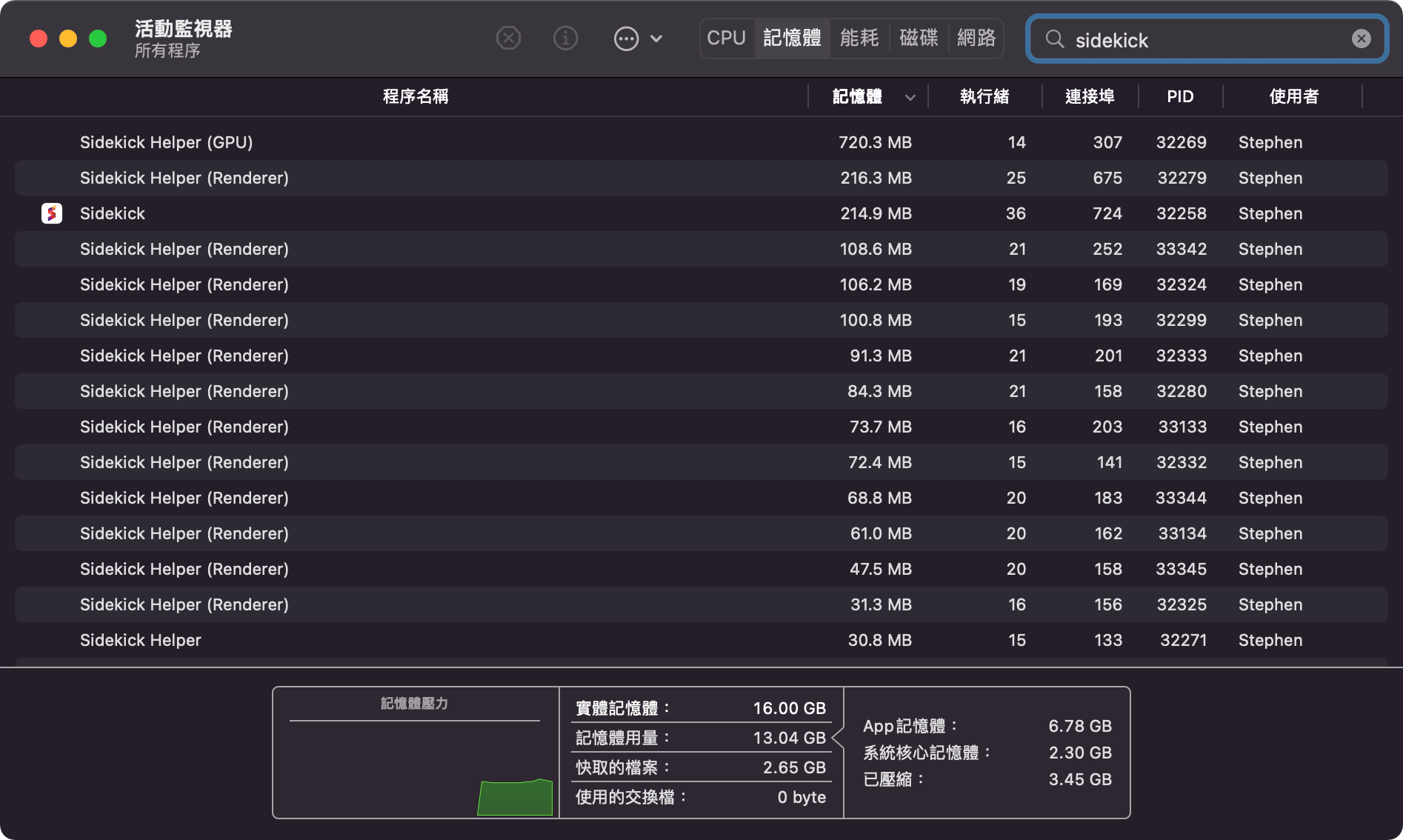Select the Renderer row using 91.3 MB
1403x840 pixels.
701,356
